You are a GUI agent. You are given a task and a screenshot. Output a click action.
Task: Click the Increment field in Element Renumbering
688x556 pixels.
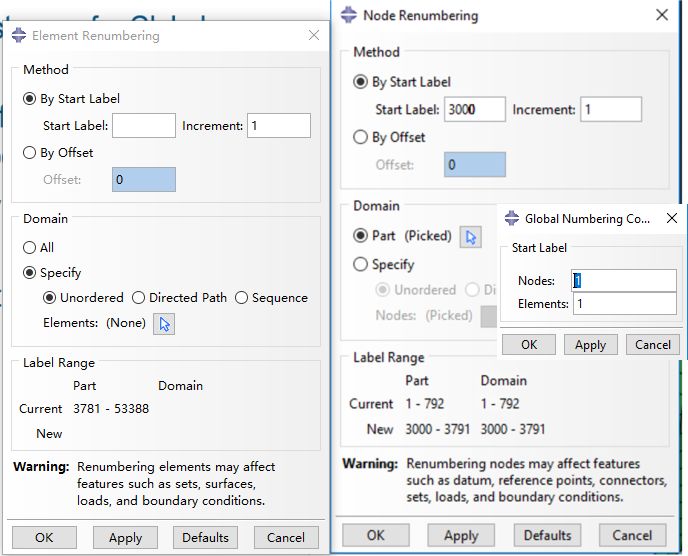(279, 126)
